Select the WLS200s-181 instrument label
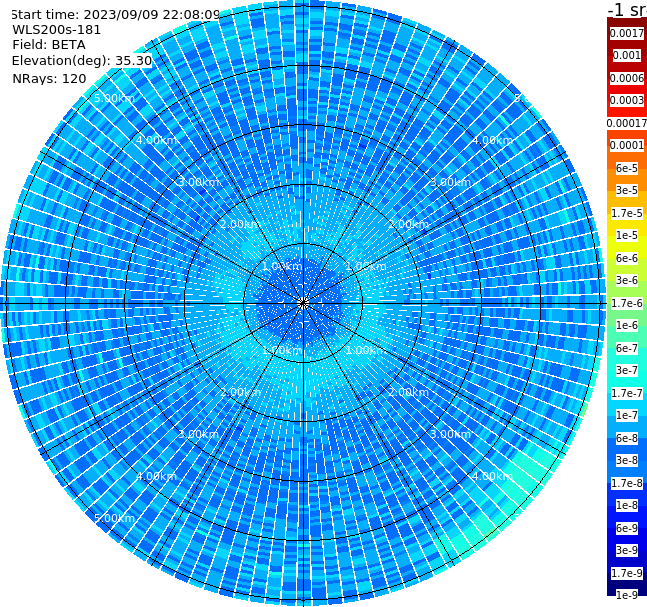Image resolution: width=647 pixels, height=607 pixels. [x=57, y=30]
